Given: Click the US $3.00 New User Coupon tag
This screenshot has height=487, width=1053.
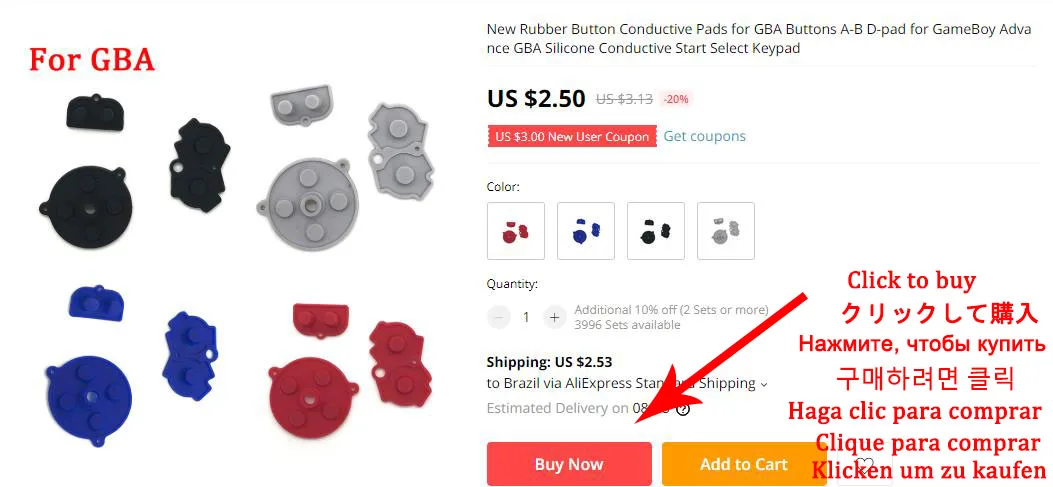Looking at the screenshot, I should (x=572, y=137).
